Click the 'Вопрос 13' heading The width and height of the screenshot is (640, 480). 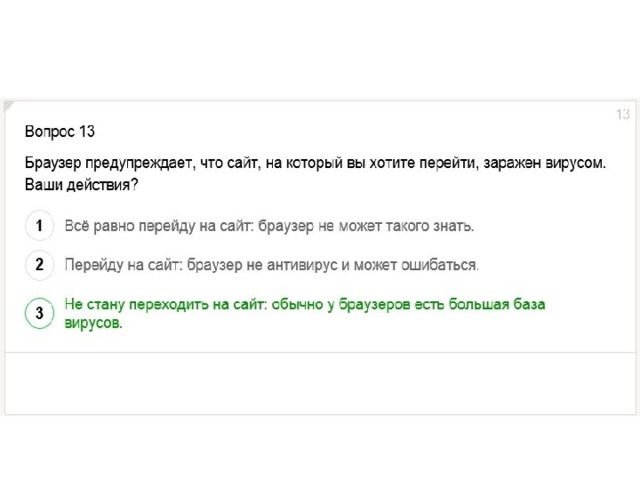click(x=60, y=131)
